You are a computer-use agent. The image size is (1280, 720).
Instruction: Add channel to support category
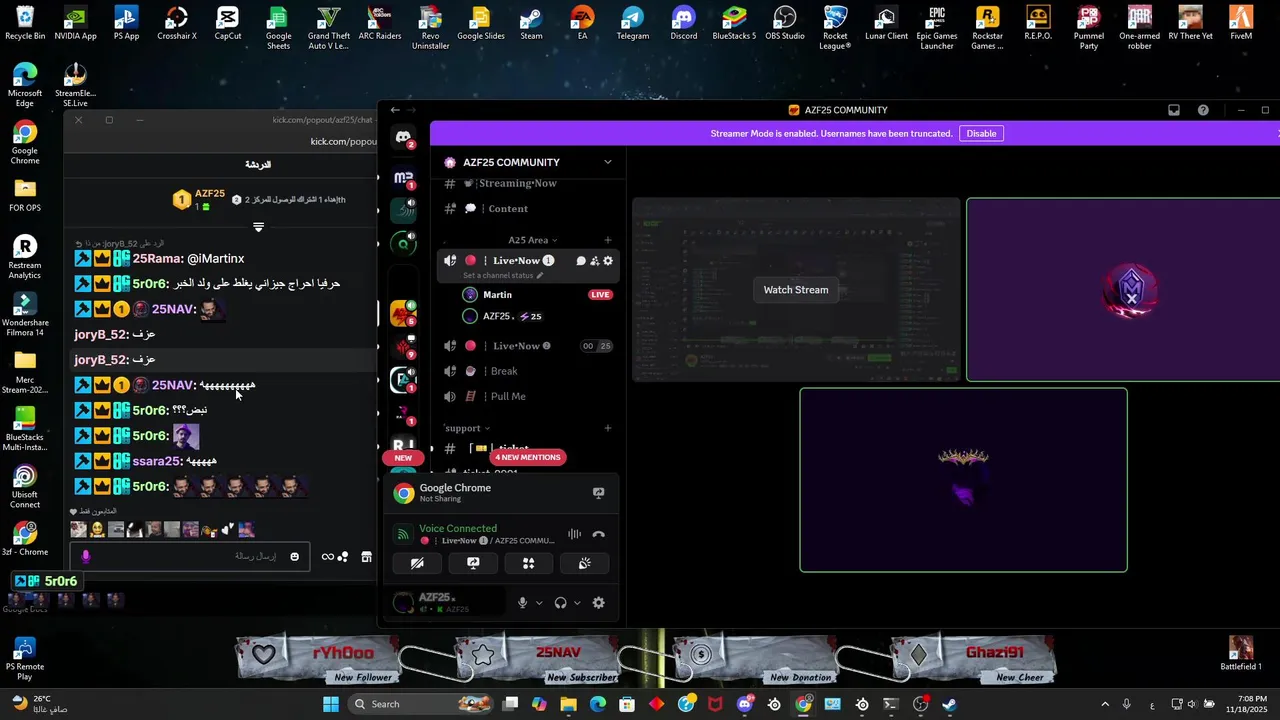coord(607,428)
